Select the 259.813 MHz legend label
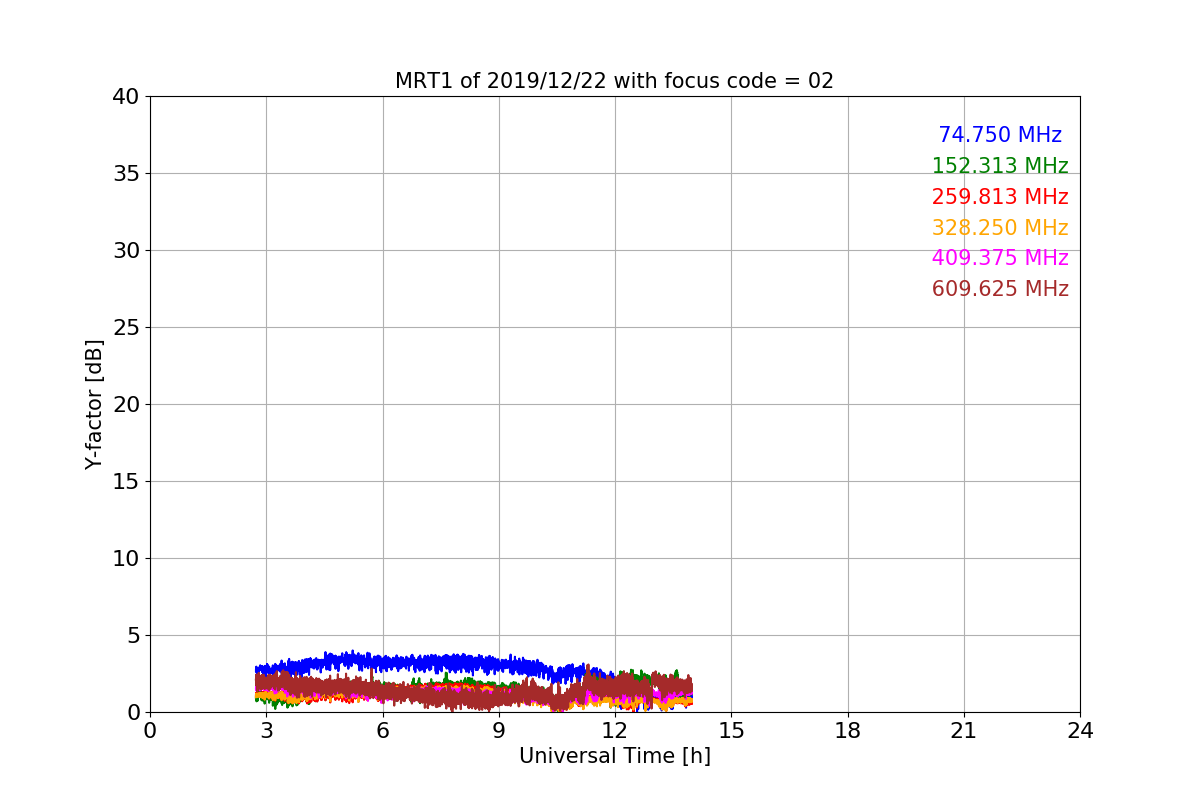 pos(1000,197)
